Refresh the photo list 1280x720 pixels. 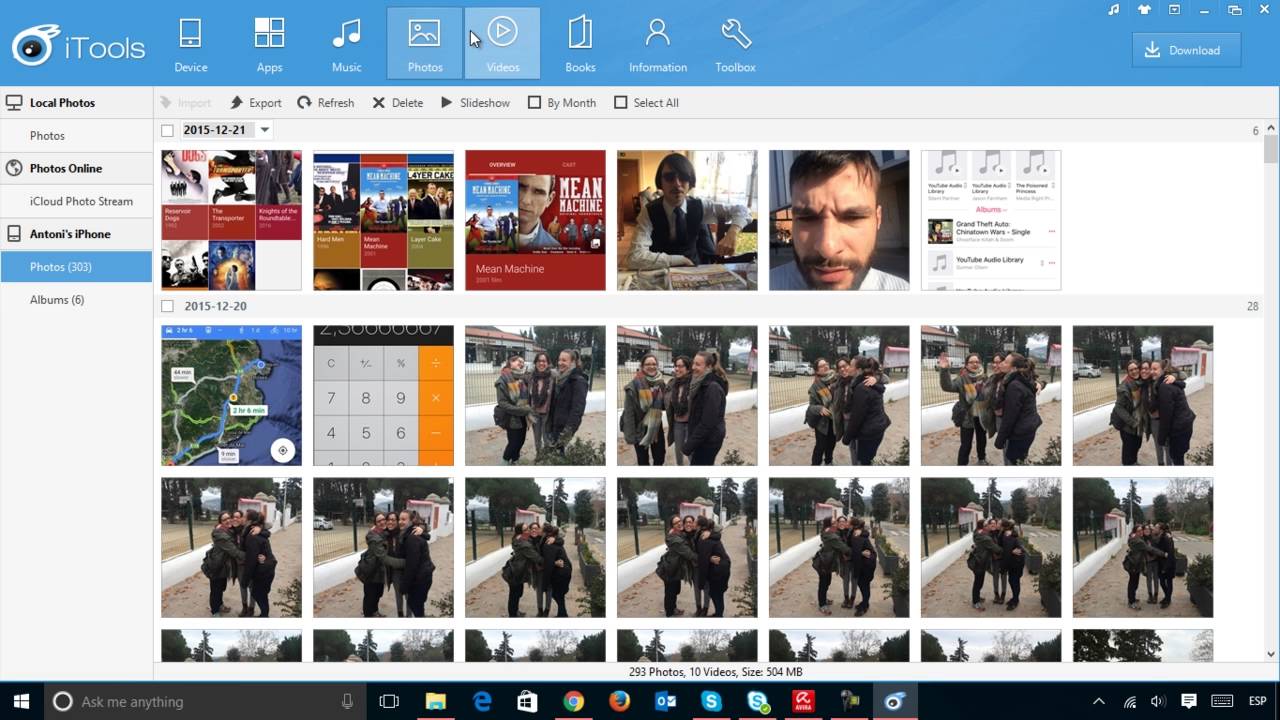tap(326, 103)
